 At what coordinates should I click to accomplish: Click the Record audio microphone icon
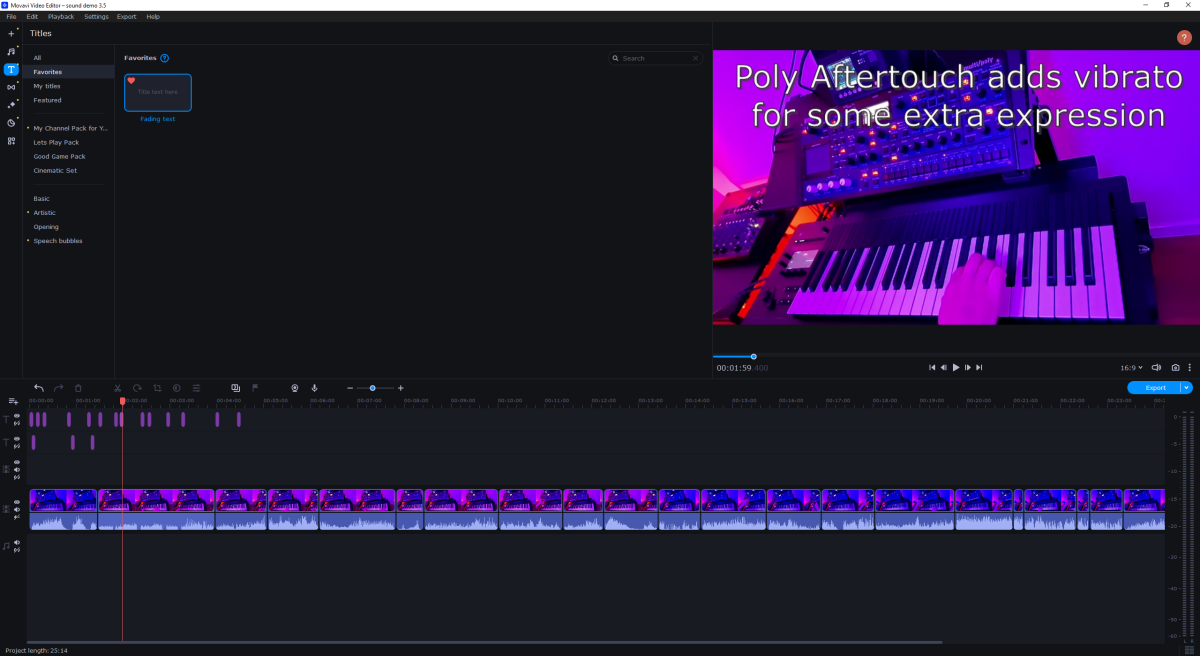tap(314, 388)
